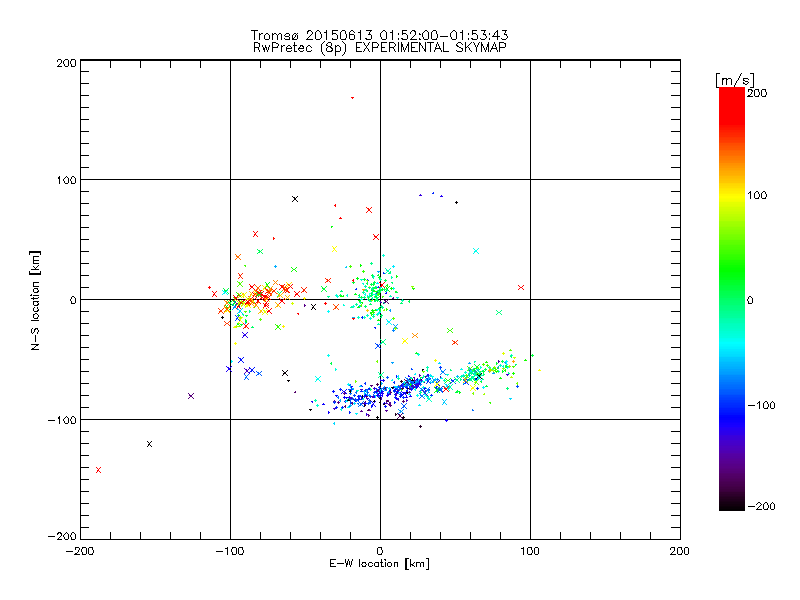Click the y-axis tick label '200'
The height and width of the screenshot is (600, 800).
click(x=66, y=63)
